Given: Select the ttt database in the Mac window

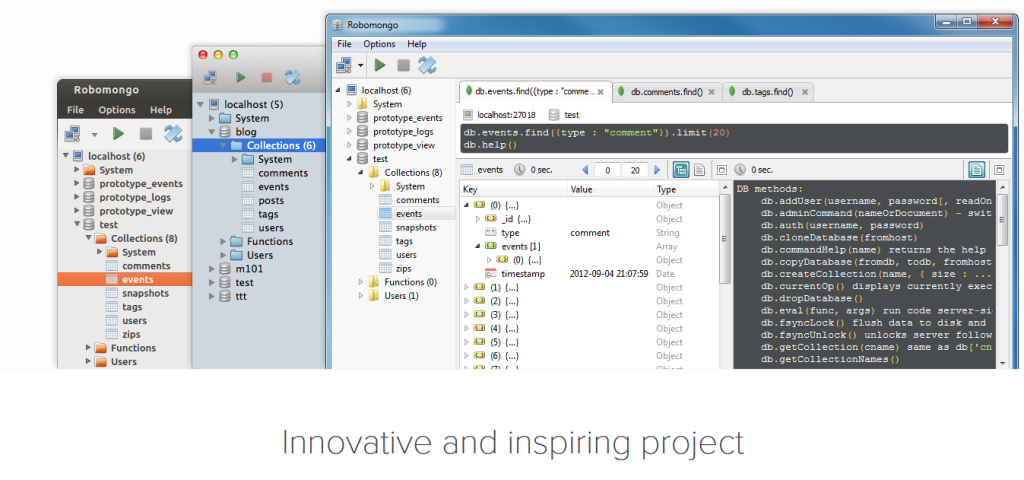Looking at the screenshot, I should [x=241, y=296].
